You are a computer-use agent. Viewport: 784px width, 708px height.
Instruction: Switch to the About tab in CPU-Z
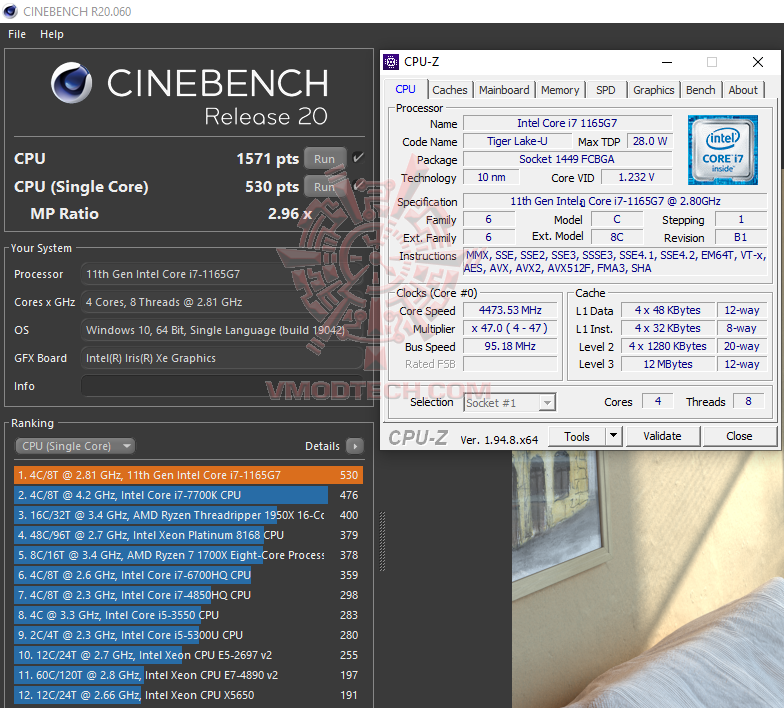point(743,90)
